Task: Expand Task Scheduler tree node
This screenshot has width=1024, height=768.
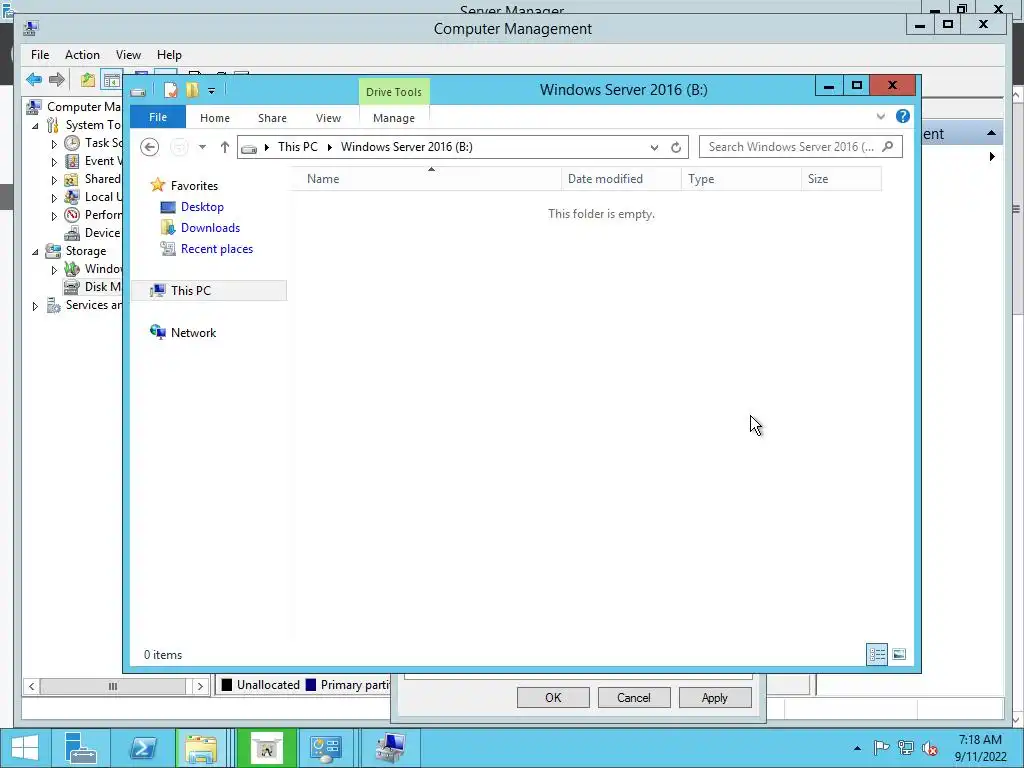Action: [x=54, y=144]
